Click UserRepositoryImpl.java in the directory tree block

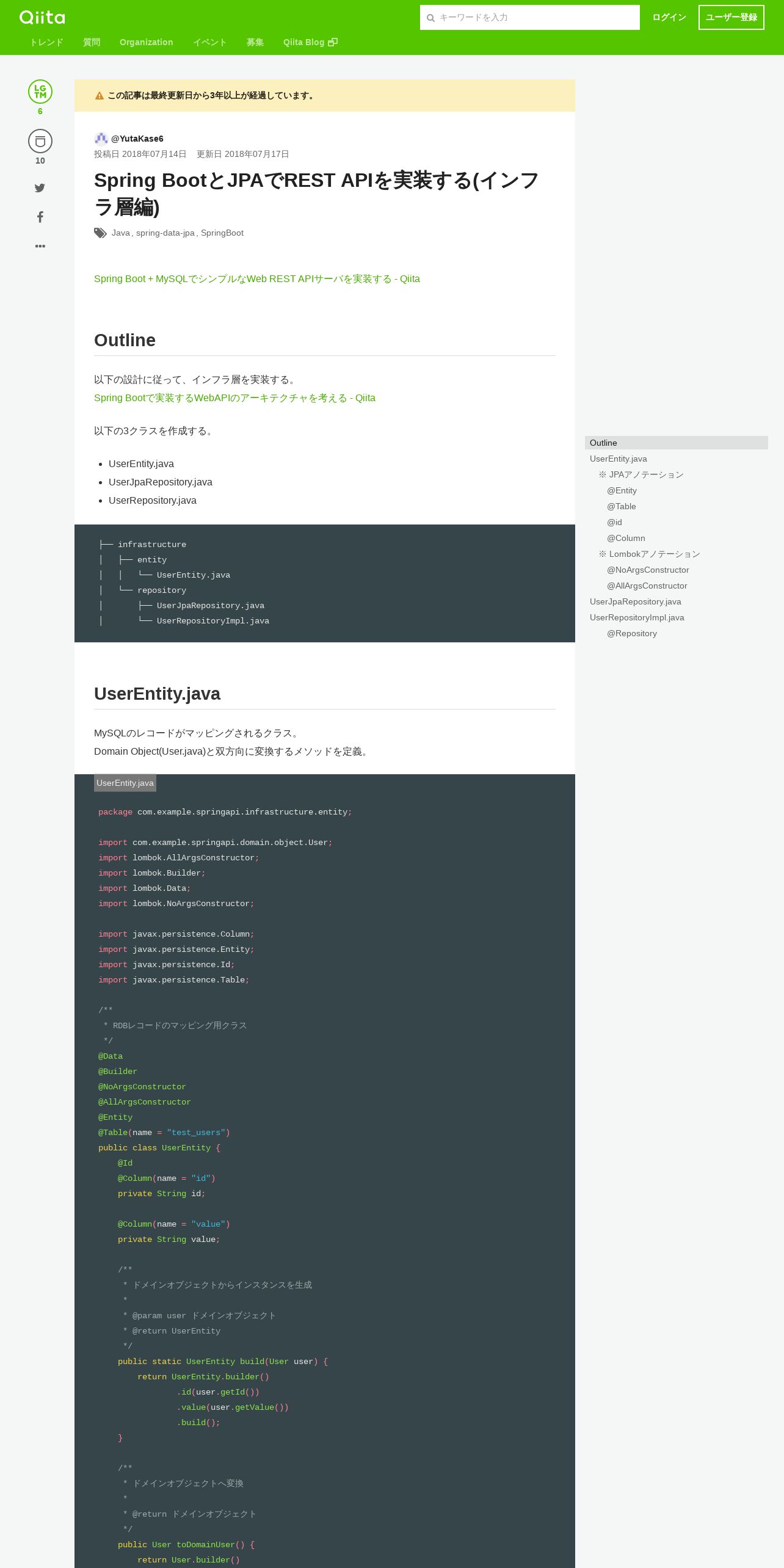coord(213,621)
